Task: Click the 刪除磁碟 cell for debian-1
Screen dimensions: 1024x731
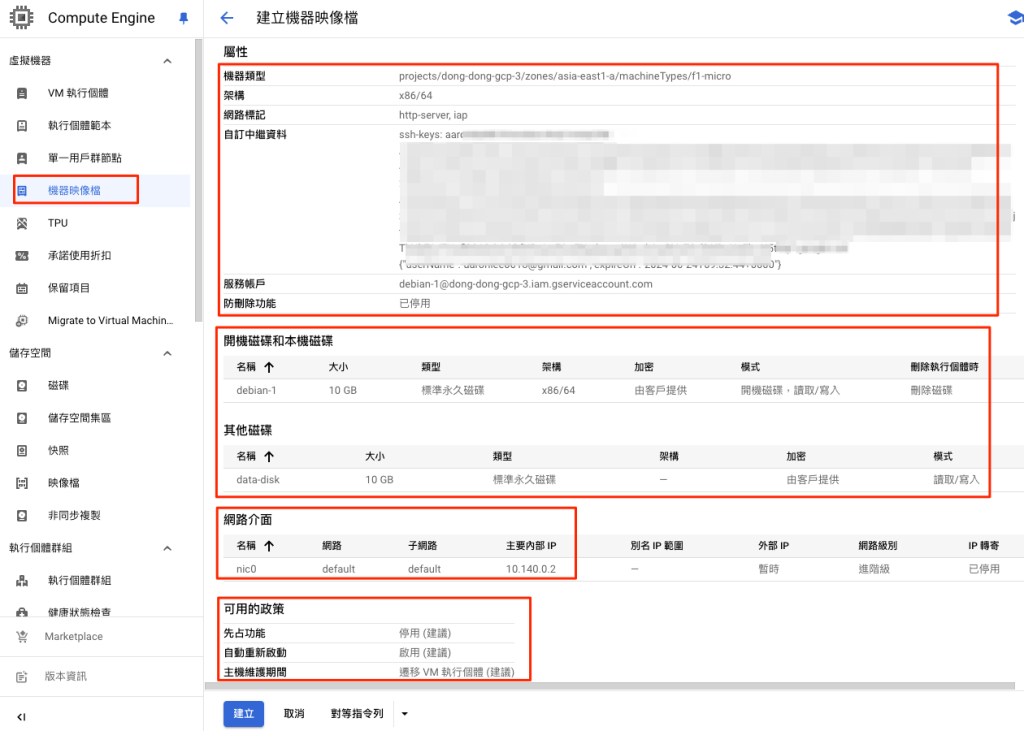Action: (x=932, y=391)
